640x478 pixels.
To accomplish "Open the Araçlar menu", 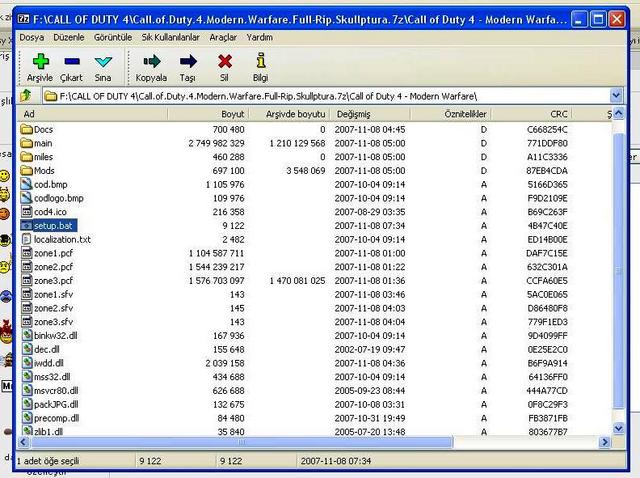I will pos(223,38).
